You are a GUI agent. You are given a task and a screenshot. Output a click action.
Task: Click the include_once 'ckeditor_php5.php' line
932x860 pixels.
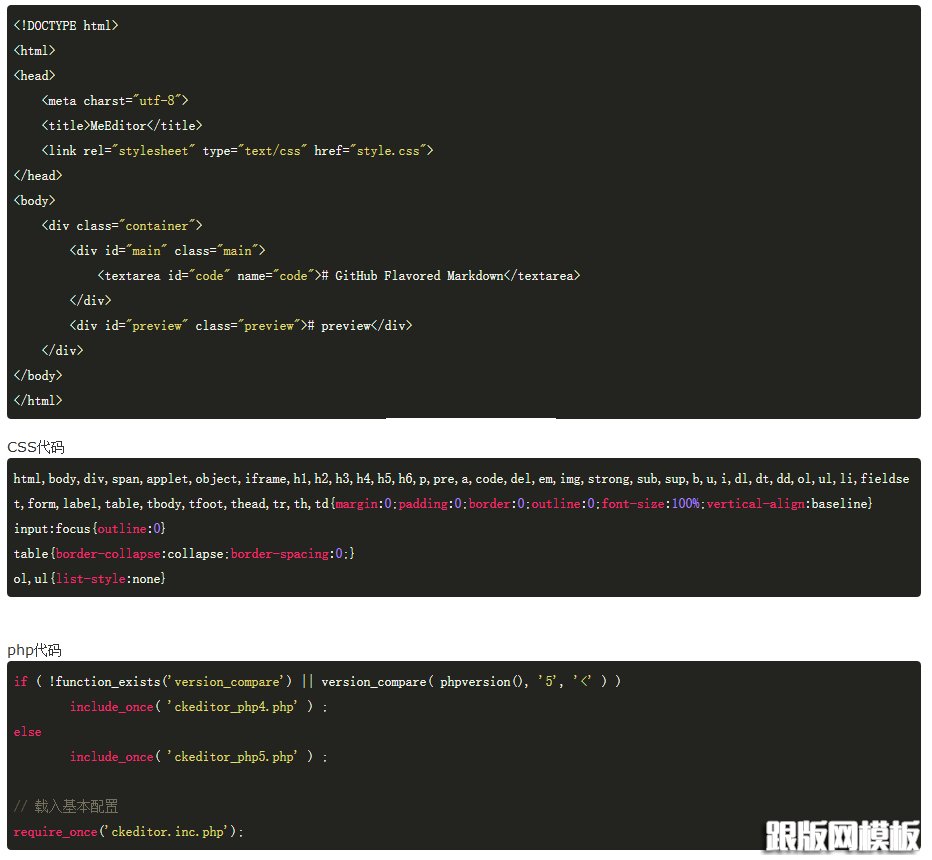click(199, 756)
